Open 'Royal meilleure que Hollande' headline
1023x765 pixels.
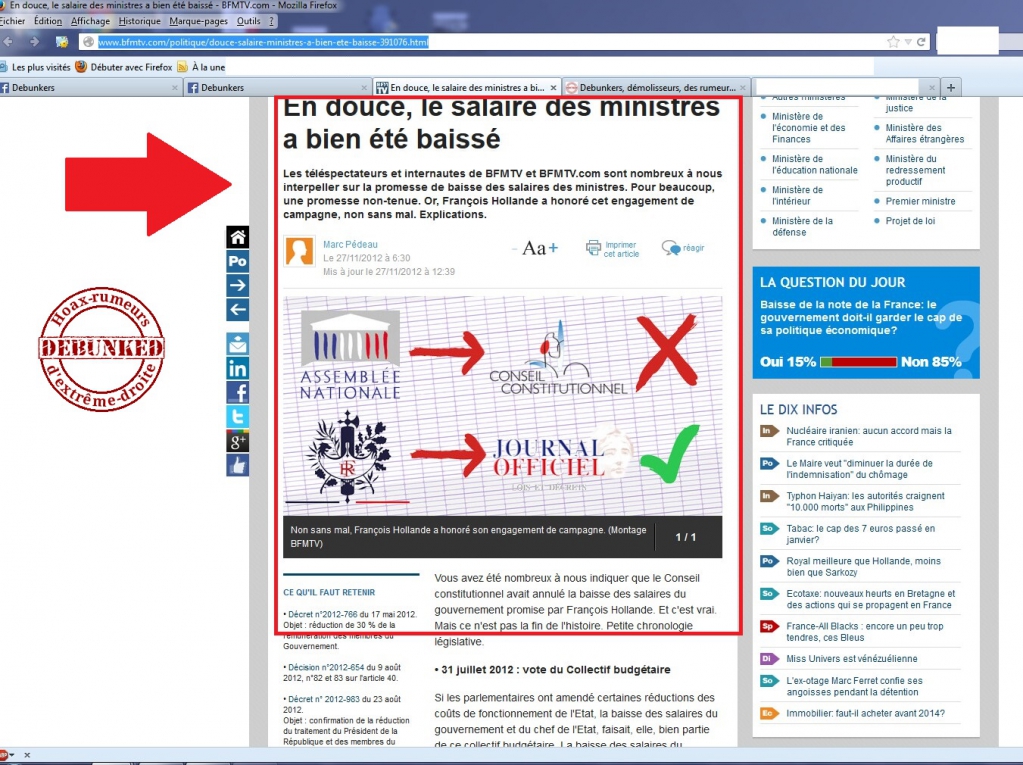click(x=863, y=567)
